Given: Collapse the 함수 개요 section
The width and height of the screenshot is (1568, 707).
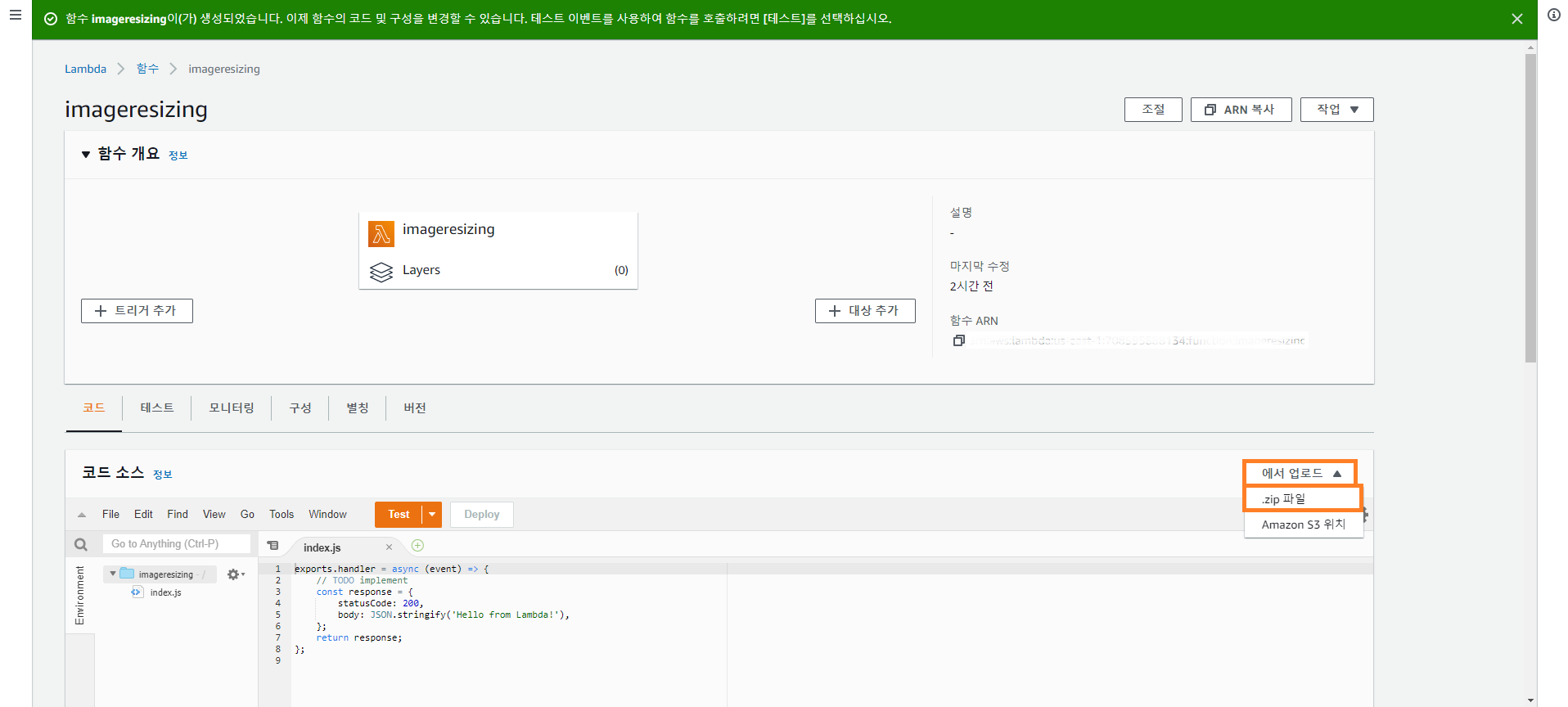Looking at the screenshot, I should pyautogui.click(x=85, y=154).
